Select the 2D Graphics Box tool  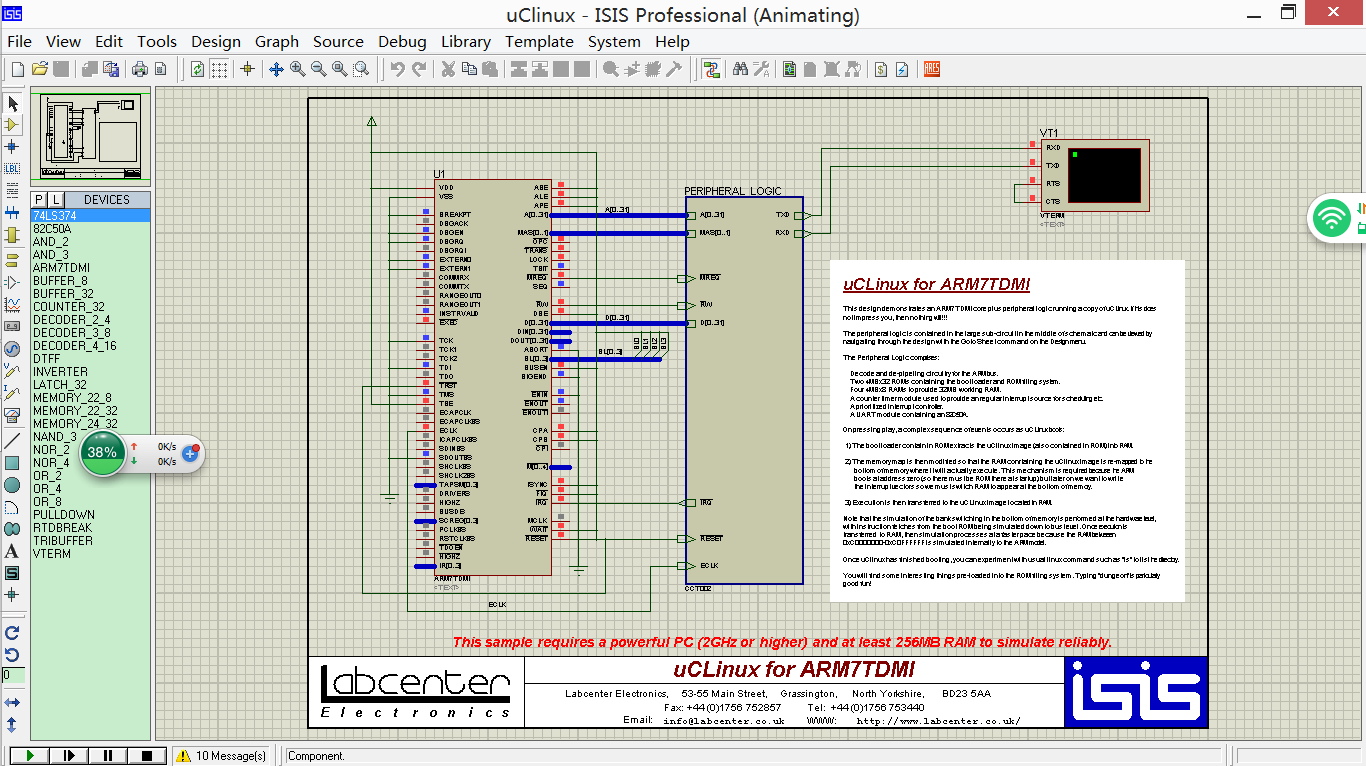coord(12,462)
